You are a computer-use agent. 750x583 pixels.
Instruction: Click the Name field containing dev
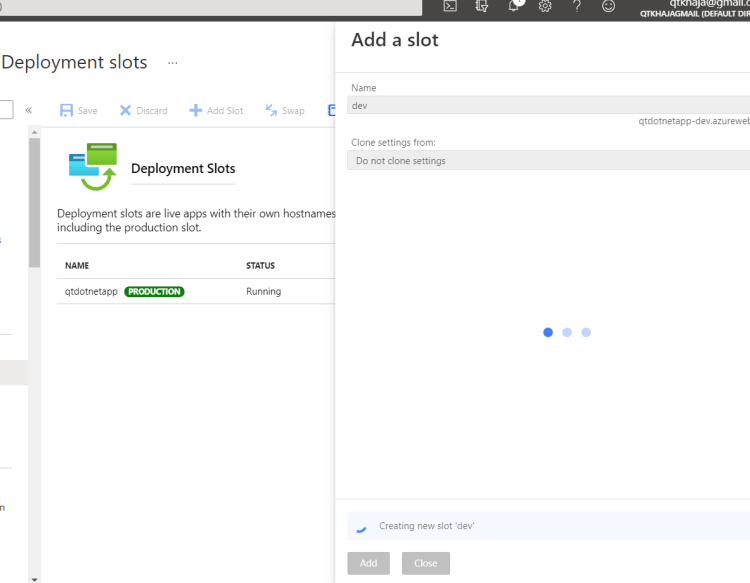pos(549,105)
